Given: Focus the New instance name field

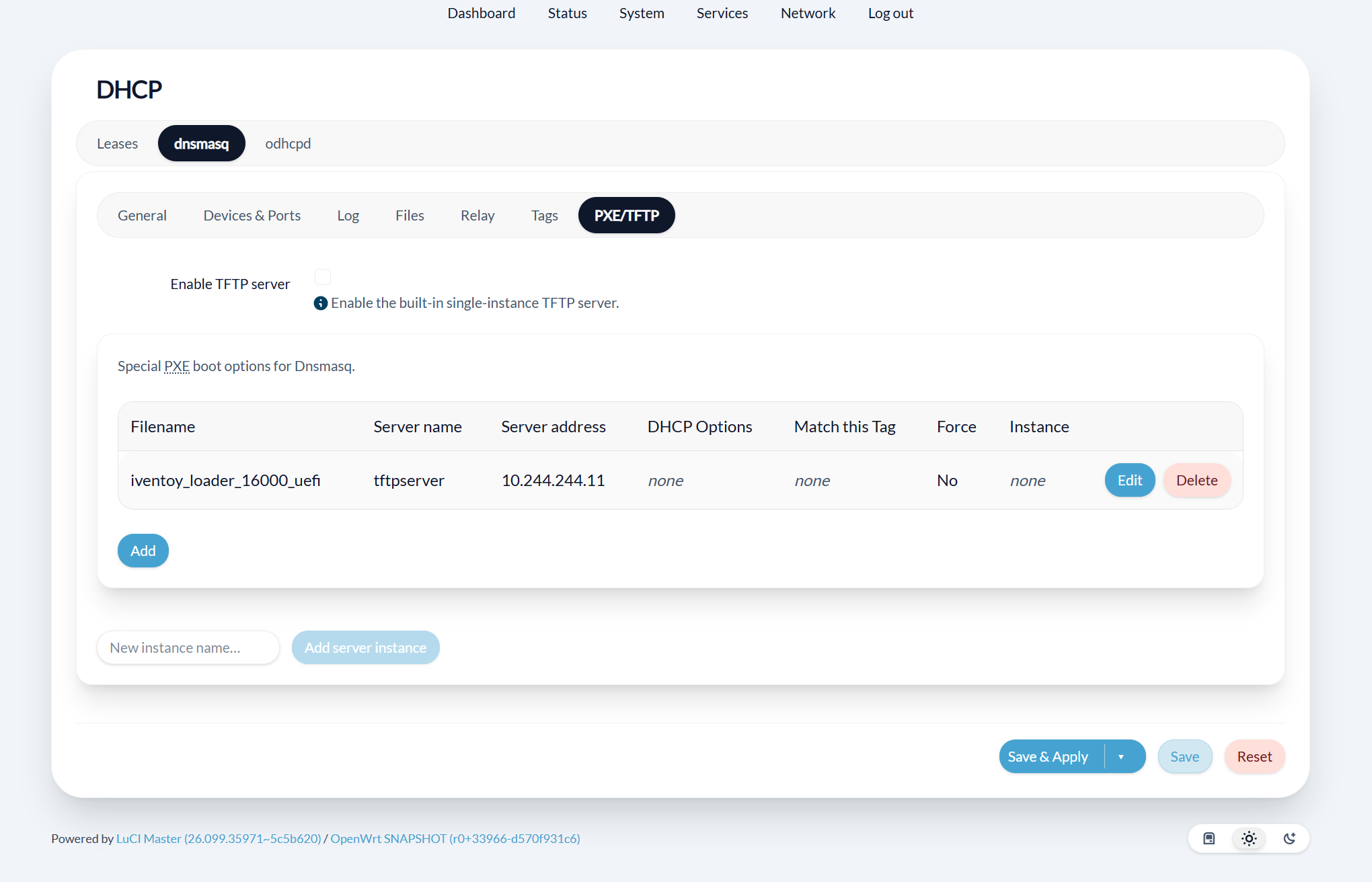Looking at the screenshot, I should [188, 648].
